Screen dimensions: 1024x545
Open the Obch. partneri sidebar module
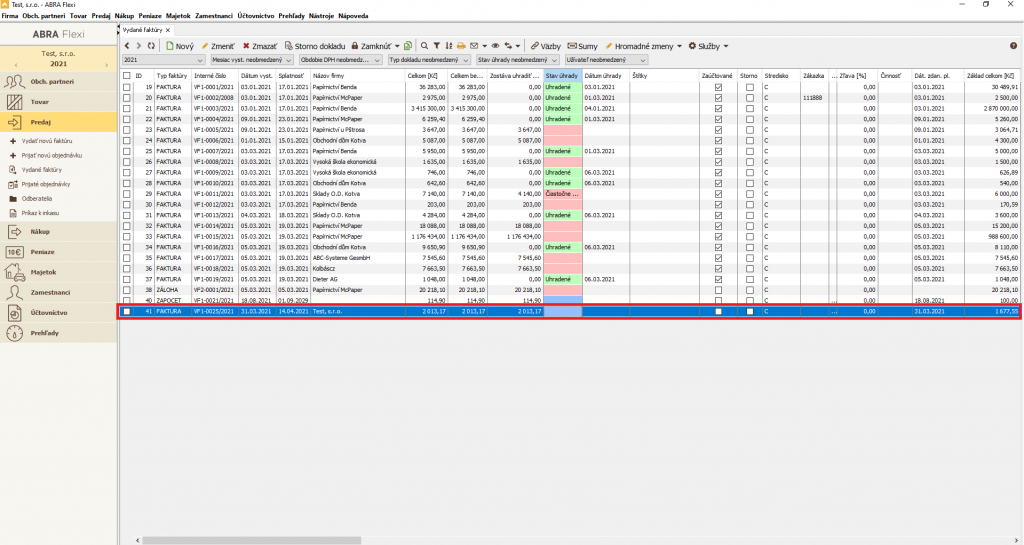coord(59,82)
